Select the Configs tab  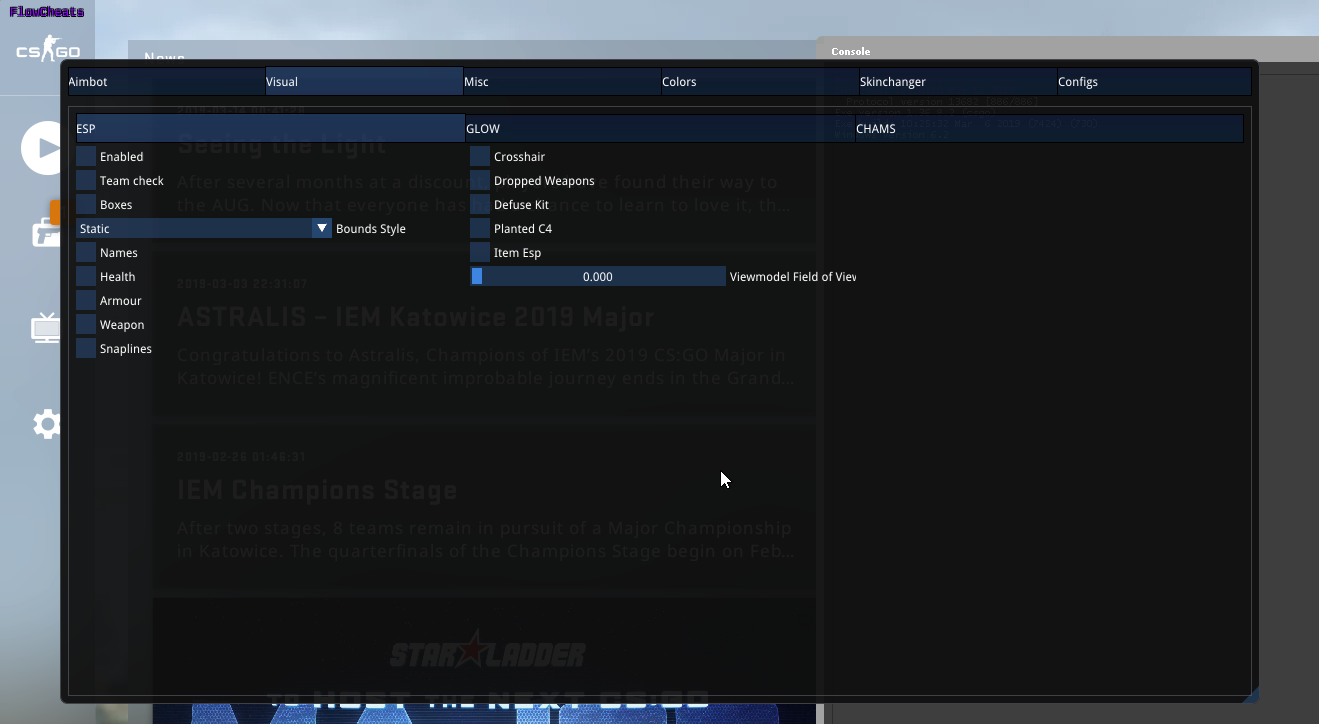coord(1153,82)
